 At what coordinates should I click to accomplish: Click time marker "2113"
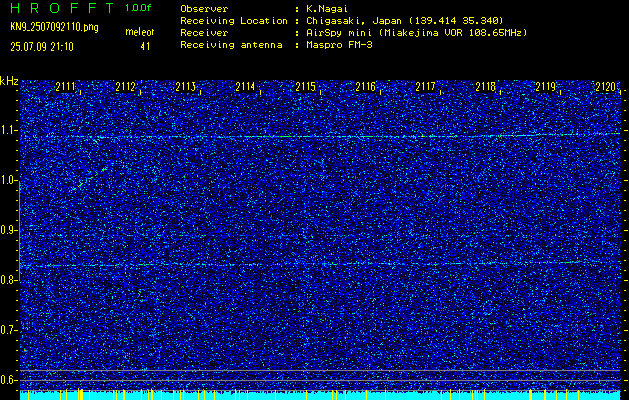pos(185,87)
